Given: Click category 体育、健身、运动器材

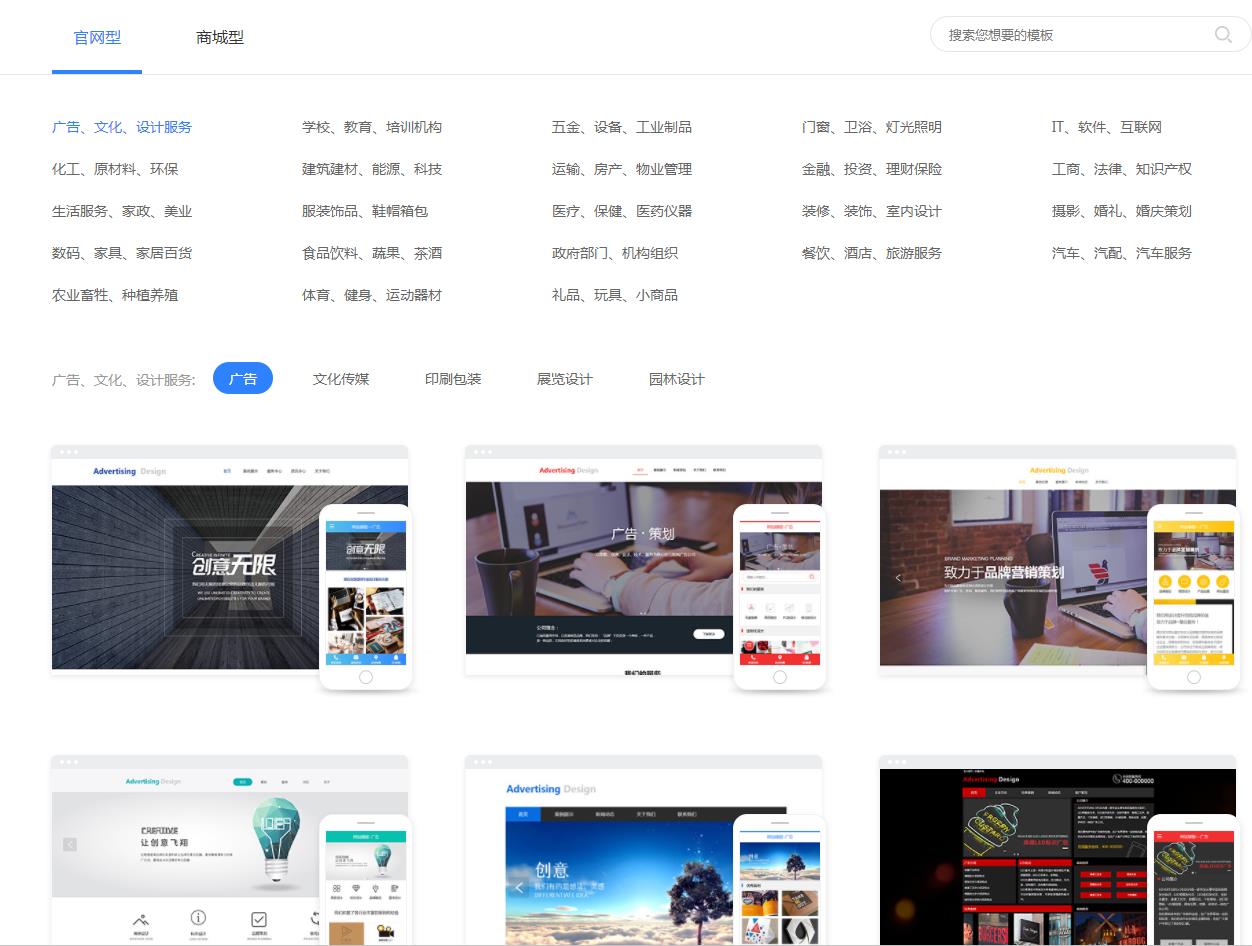Looking at the screenshot, I should 372,295.
